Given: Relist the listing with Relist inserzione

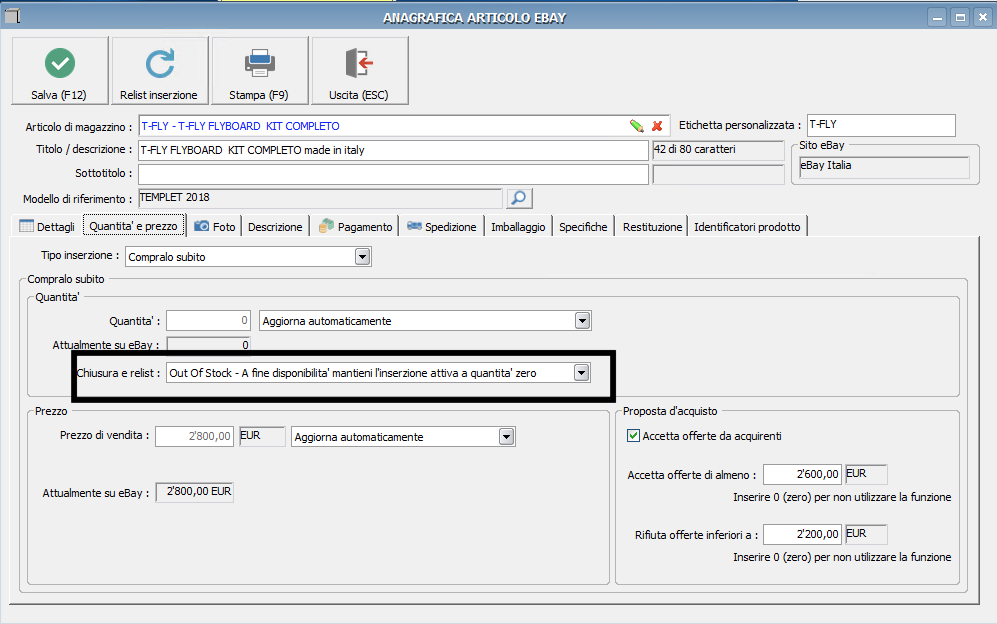Looking at the screenshot, I should click(x=160, y=71).
